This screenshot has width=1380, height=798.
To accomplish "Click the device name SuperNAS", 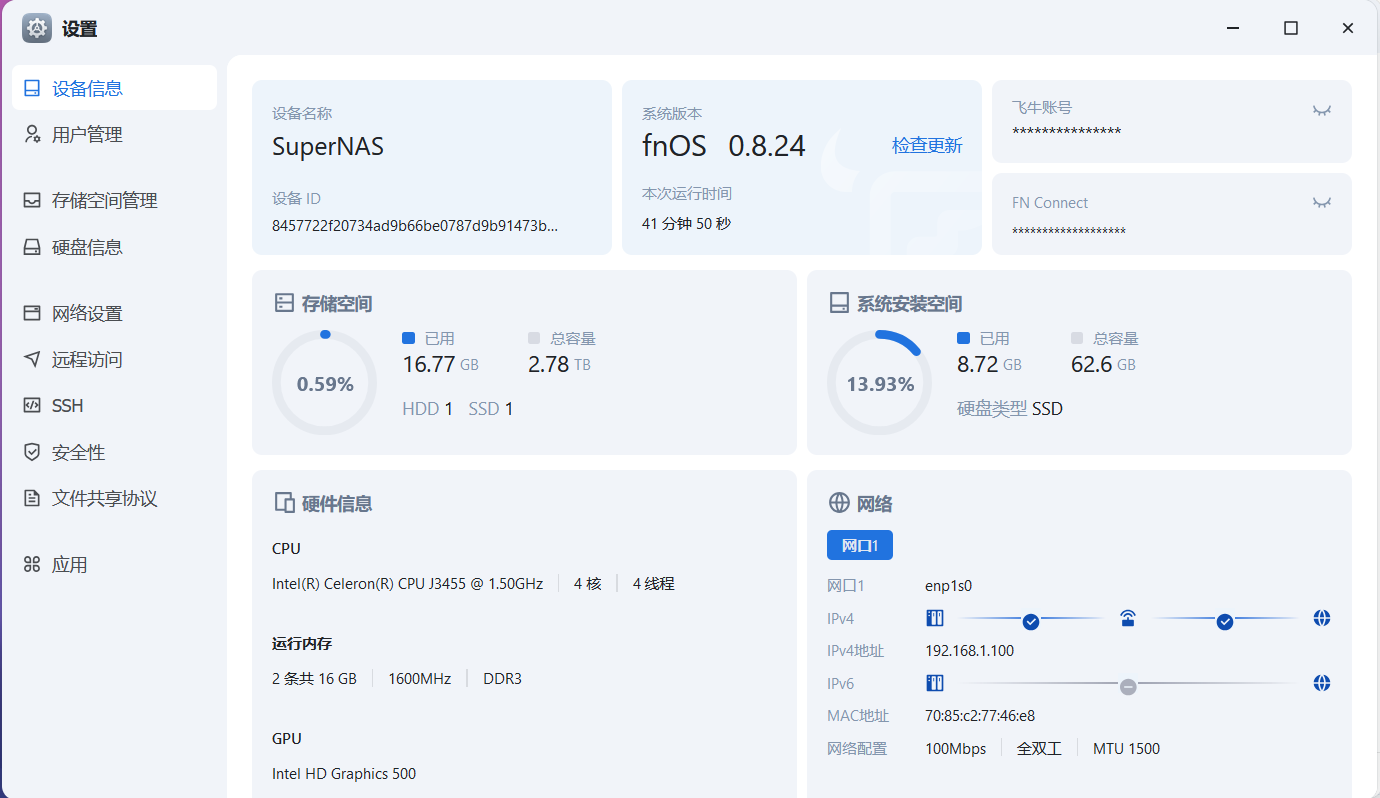I will [x=328, y=146].
